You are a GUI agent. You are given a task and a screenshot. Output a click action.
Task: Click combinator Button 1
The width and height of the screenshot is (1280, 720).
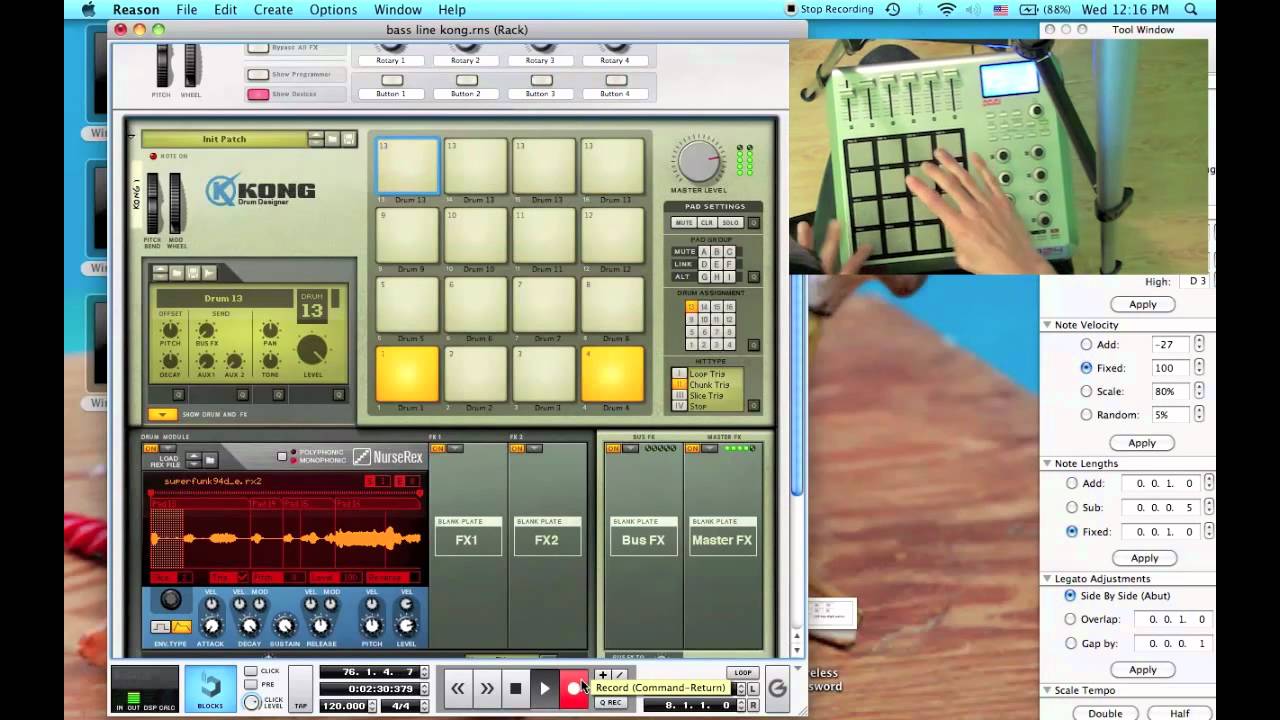pyautogui.click(x=392, y=80)
